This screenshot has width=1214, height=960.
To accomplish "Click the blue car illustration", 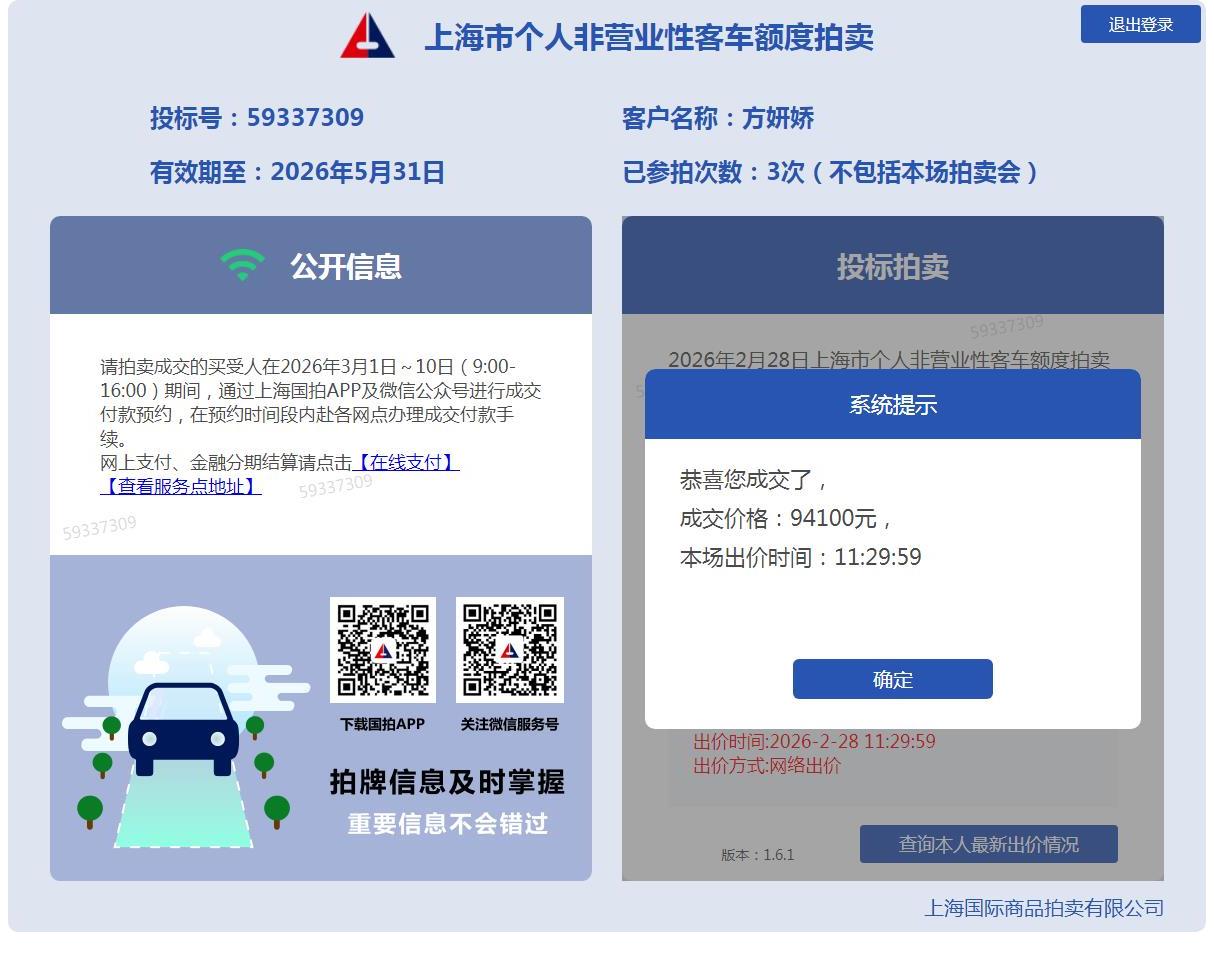I will (185, 728).
